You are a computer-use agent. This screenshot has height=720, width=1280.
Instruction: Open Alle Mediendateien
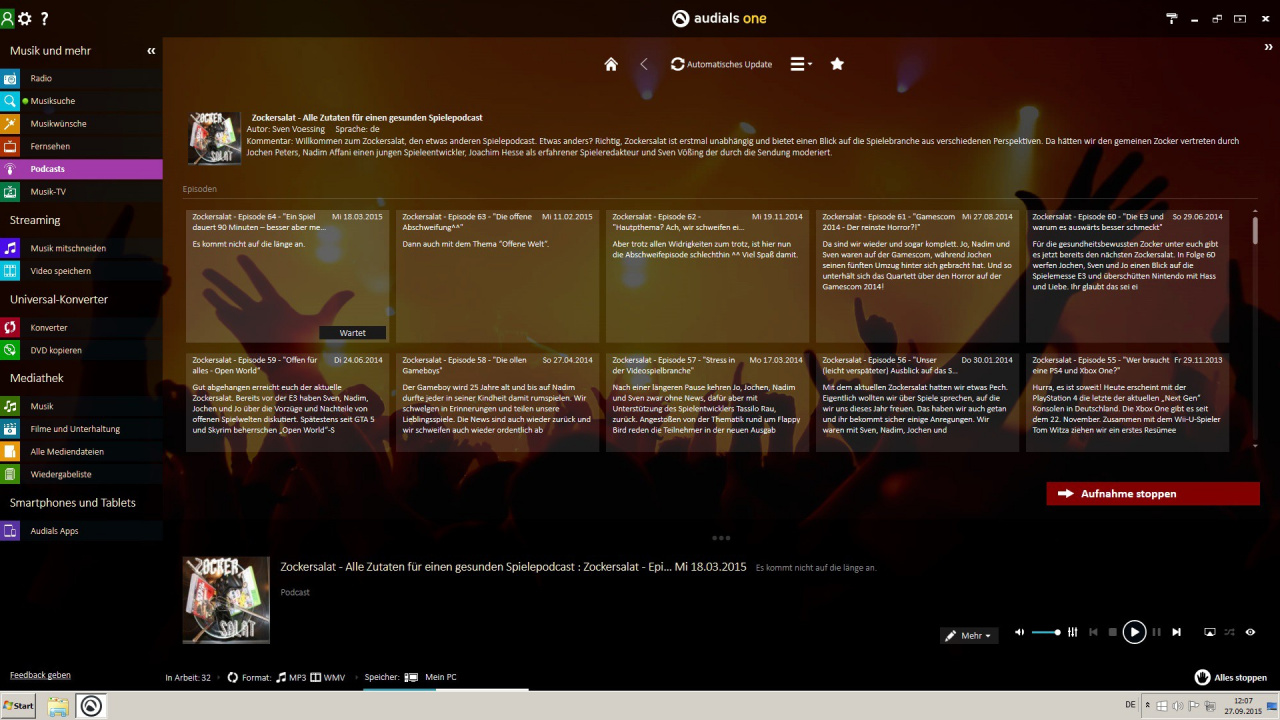(81, 451)
